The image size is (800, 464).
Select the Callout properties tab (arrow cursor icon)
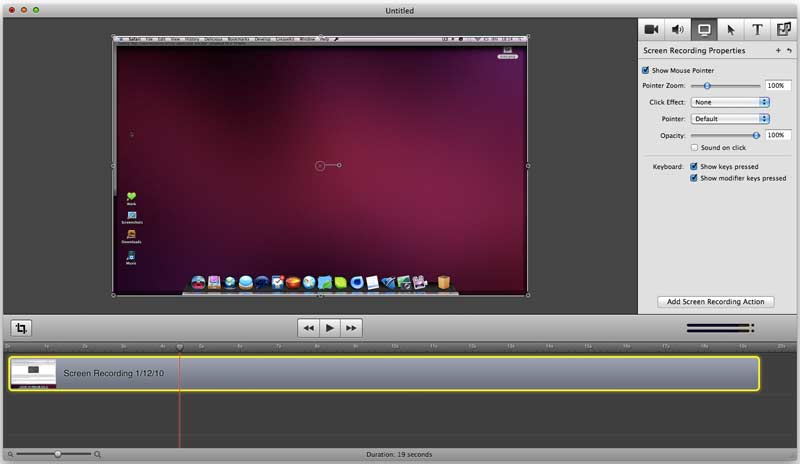point(732,30)
